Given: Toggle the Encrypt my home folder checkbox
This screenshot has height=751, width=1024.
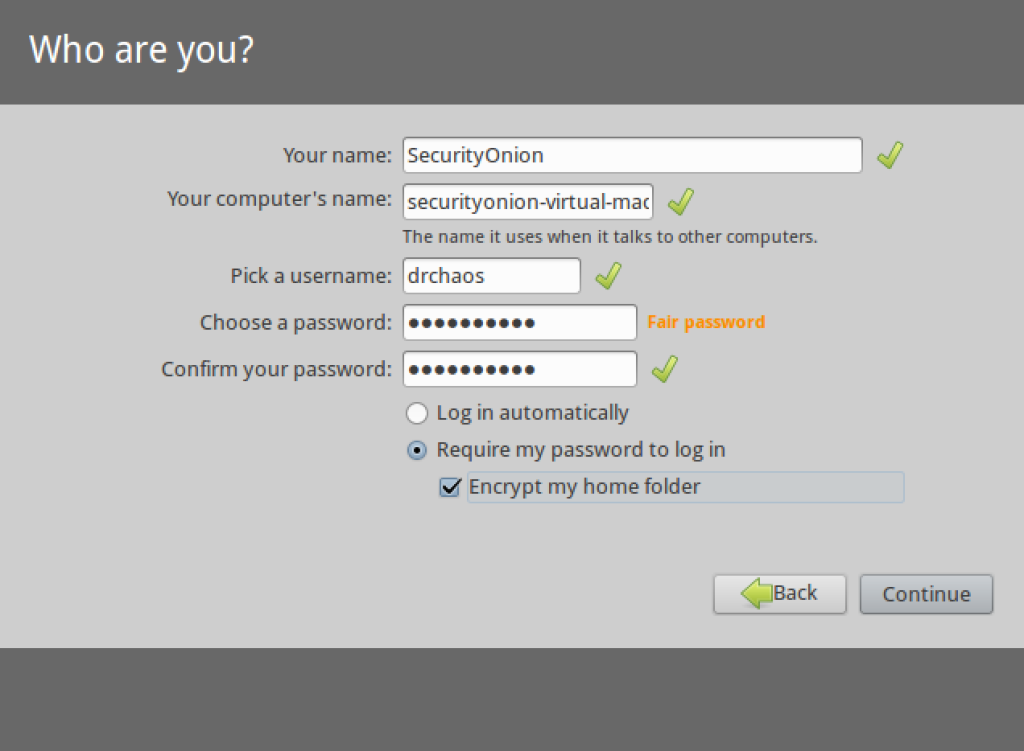Looking at the screenshot, I should [450, 488].
